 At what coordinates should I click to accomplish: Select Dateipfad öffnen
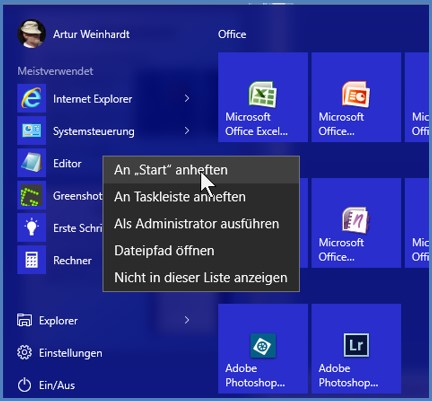201,251
